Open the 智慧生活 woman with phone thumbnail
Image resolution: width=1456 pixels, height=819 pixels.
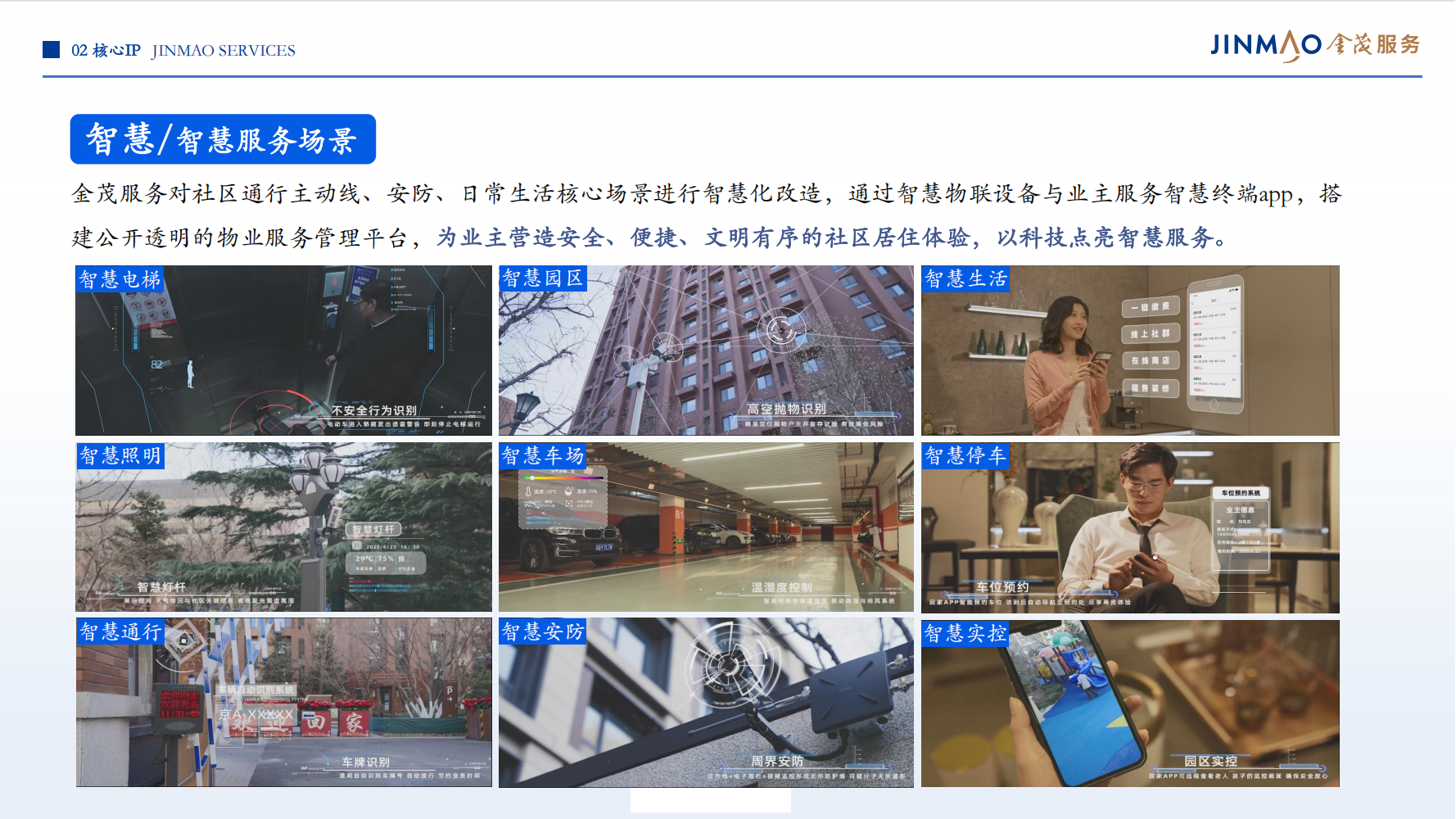(1130, 351)
